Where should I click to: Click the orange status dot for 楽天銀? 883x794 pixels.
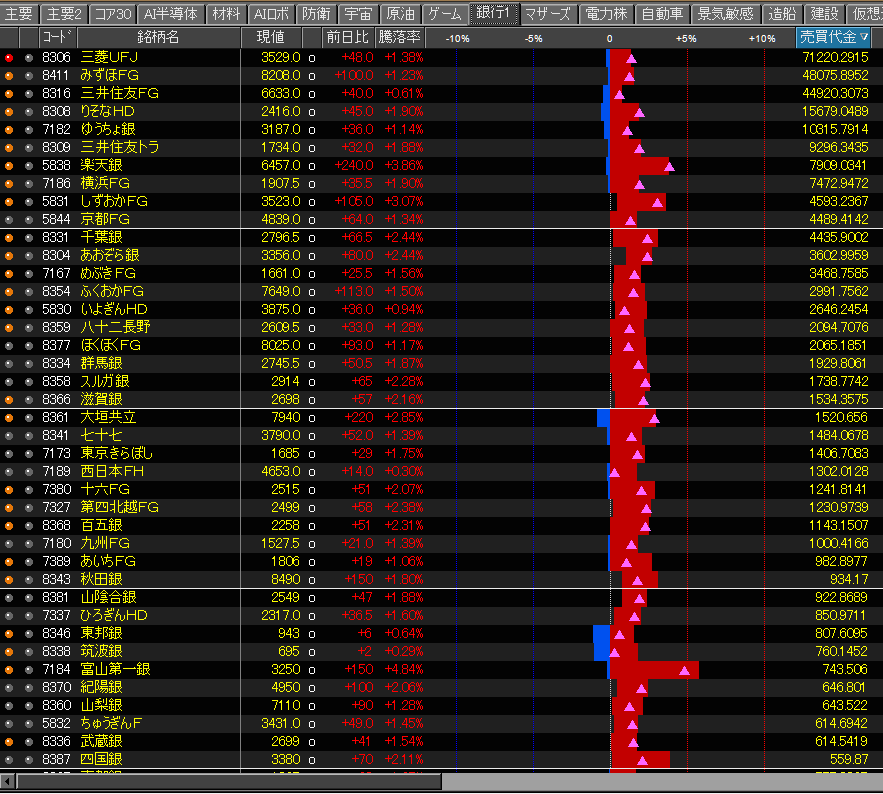click(x=9, y=166)
